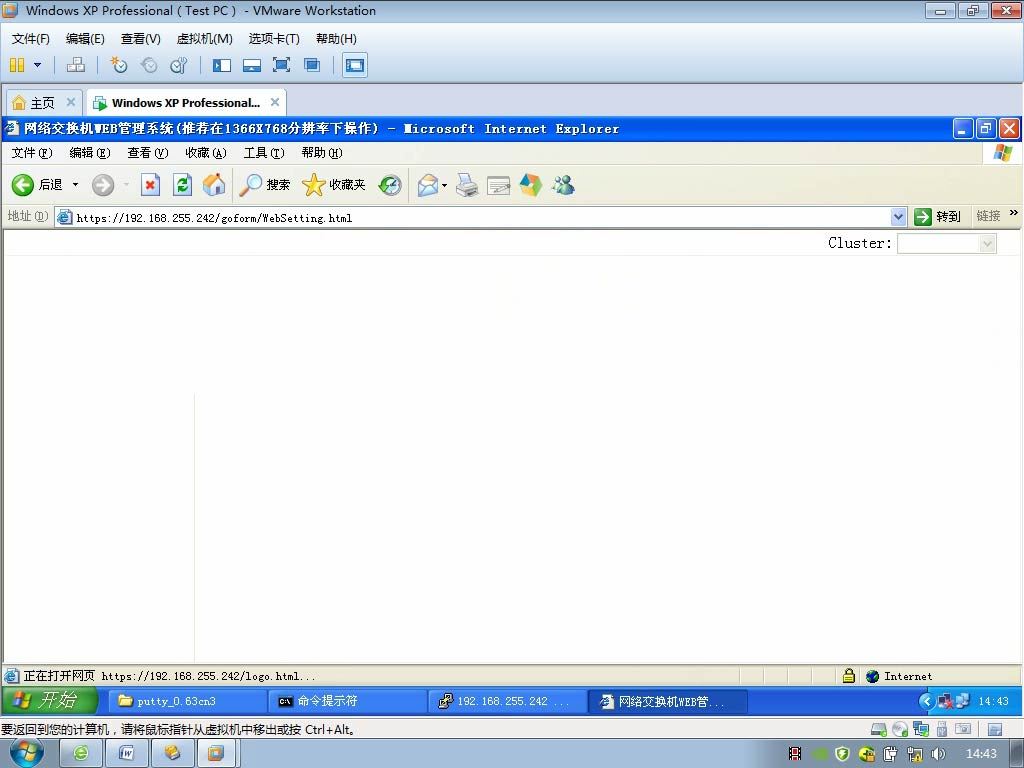Open Internet Explorer 帮助(H) menu
The height and width of the screenshot is (768, 1024).
tap(322, 153)
